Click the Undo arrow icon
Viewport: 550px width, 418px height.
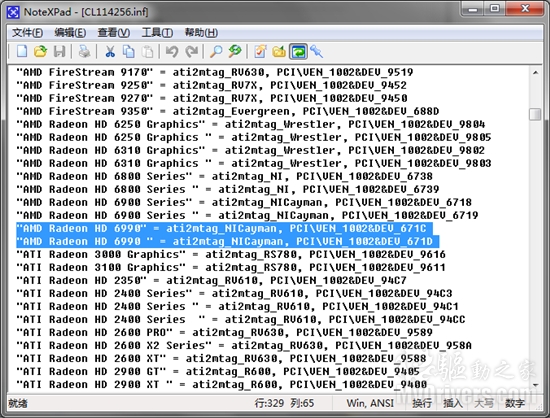click(172, 52)
